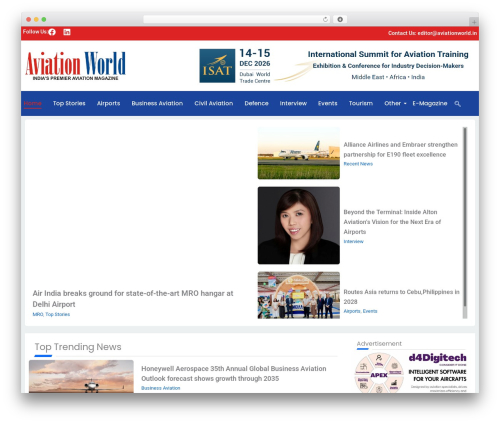Open Tourism menu item
Viewport: 500px width, 423px height.
[361, 103]
